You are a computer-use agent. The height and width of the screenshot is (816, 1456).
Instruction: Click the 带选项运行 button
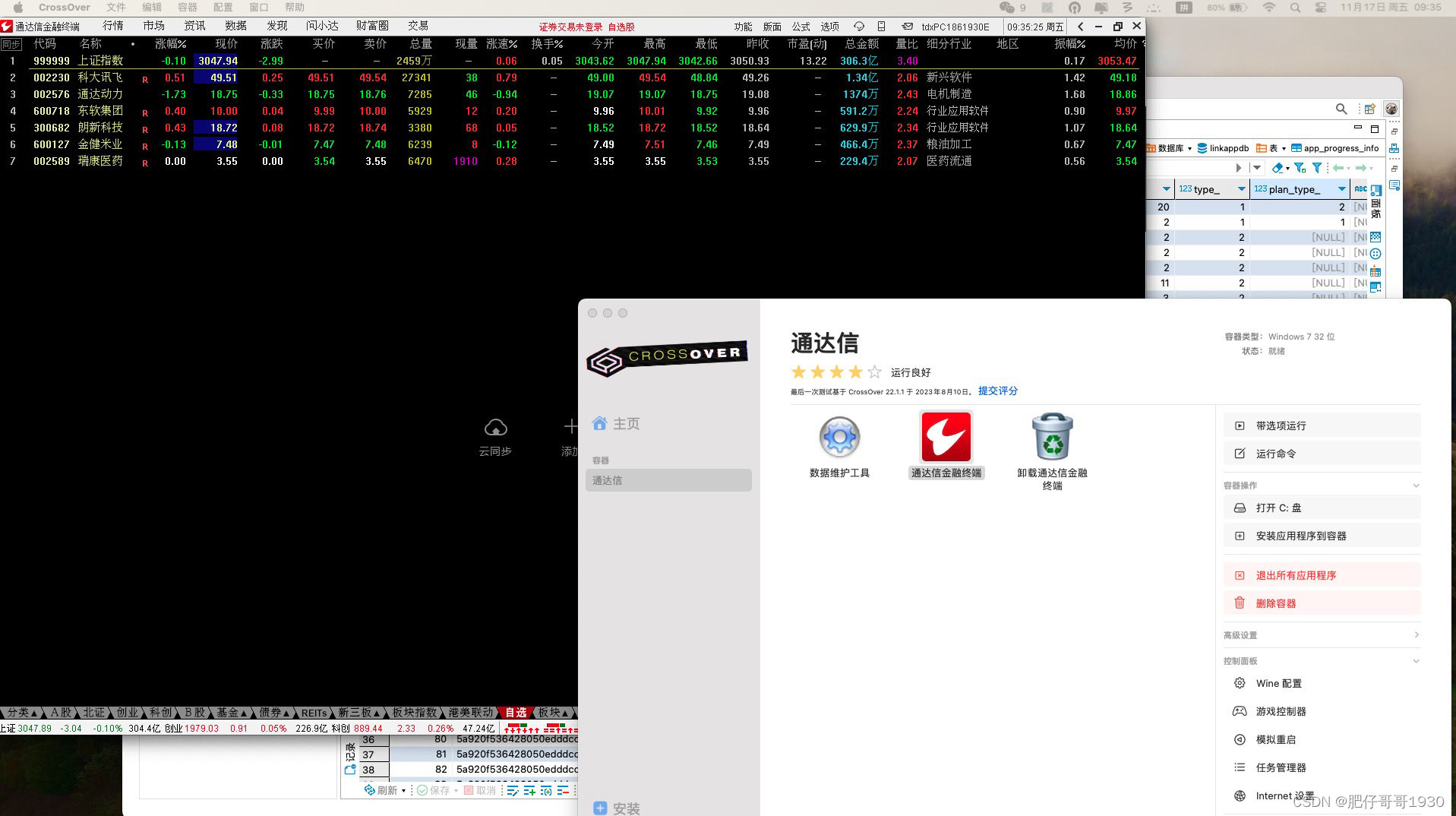point(1322,425)
